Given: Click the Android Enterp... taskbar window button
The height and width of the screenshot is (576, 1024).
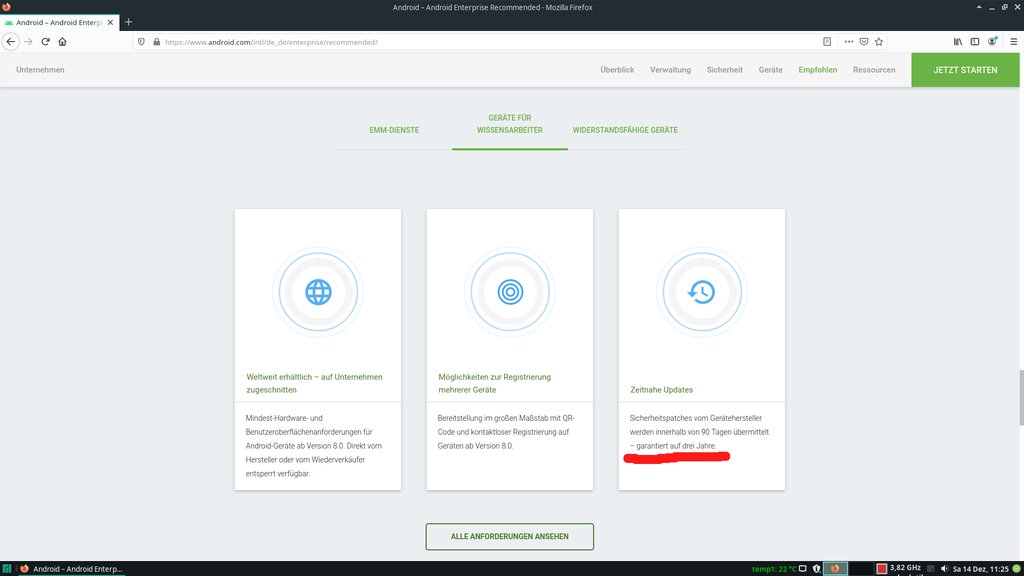Looking at the screenshot, I should tap(72, 569).
